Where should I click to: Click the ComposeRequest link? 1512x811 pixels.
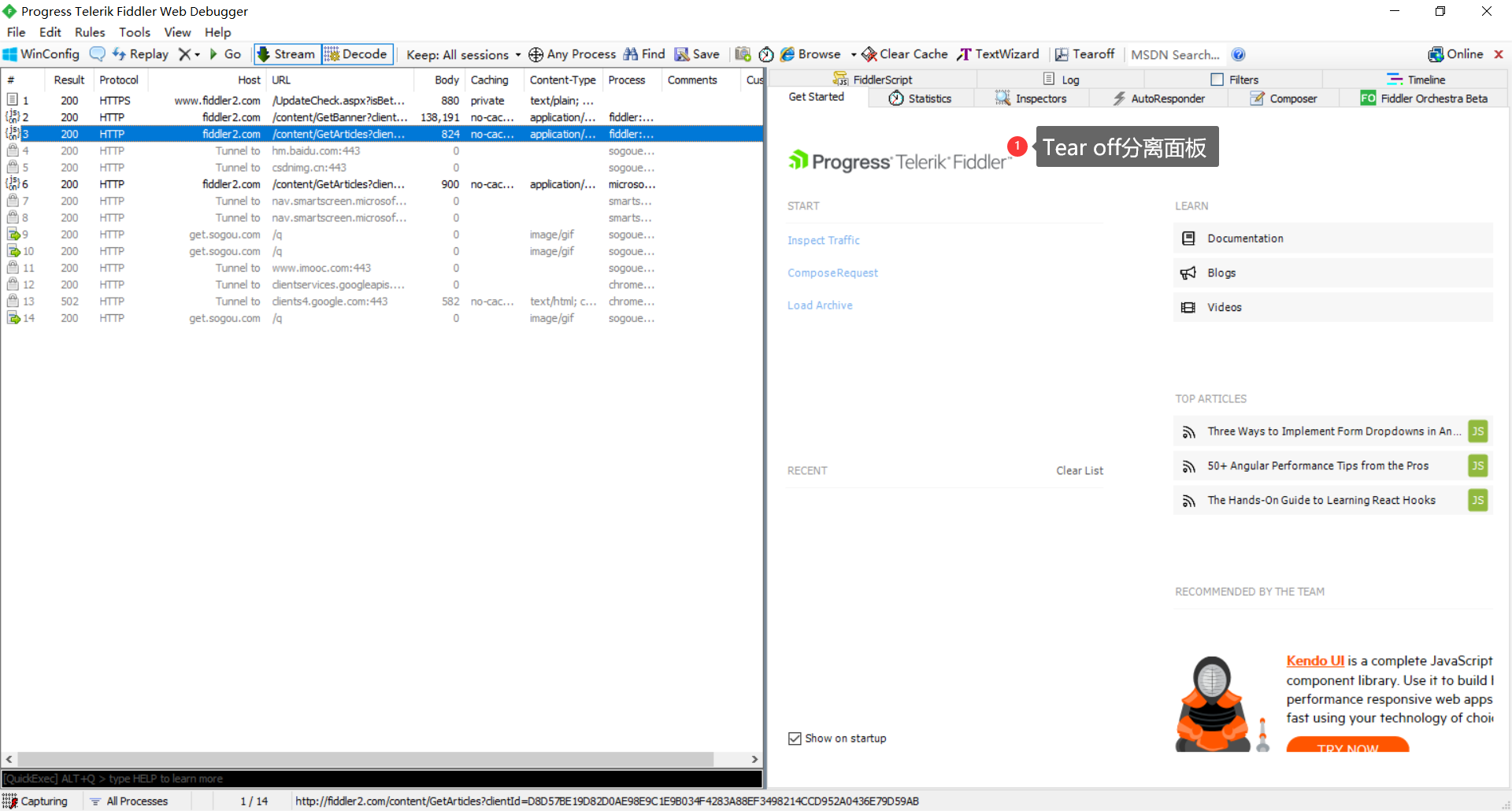(x=832, y=272)
